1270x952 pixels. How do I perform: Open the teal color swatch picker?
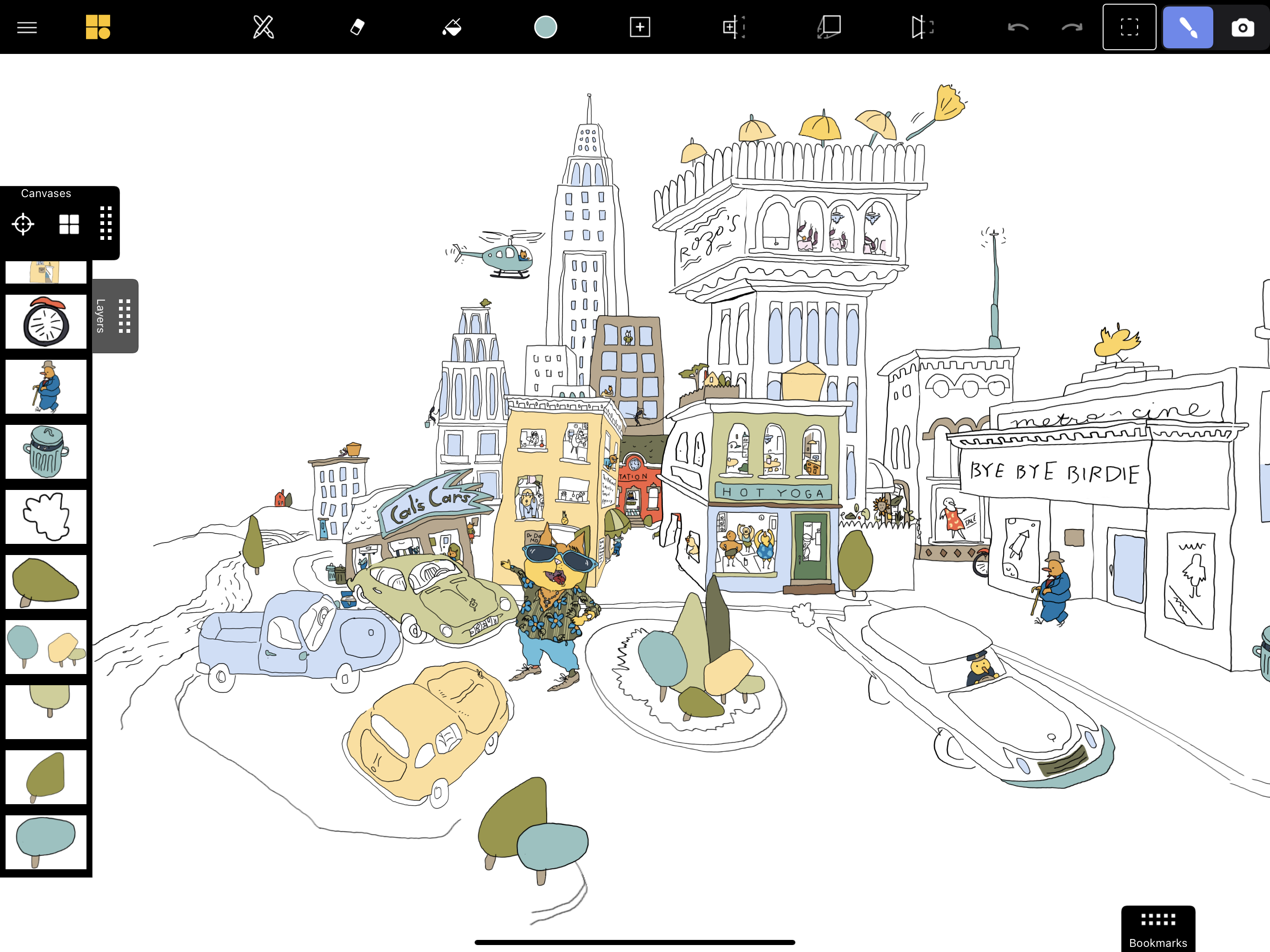(x=545, y=27)
